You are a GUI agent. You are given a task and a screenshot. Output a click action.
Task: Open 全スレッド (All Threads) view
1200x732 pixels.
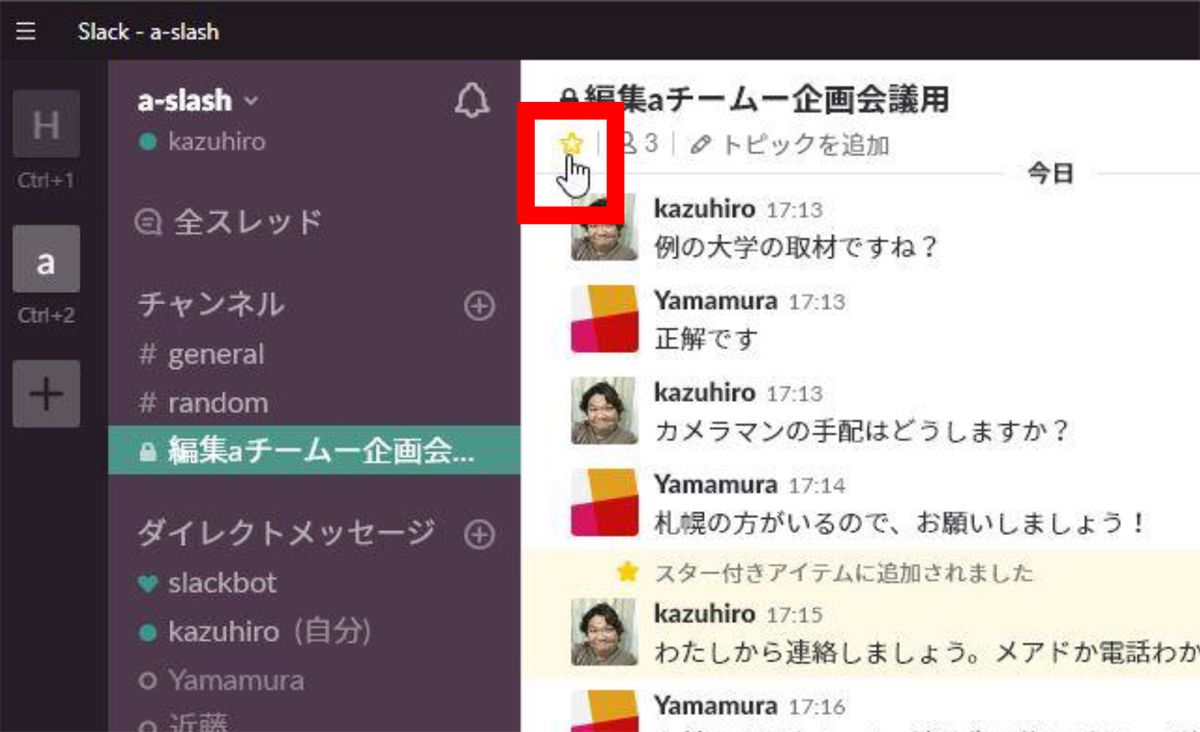(x=230, y=222)
